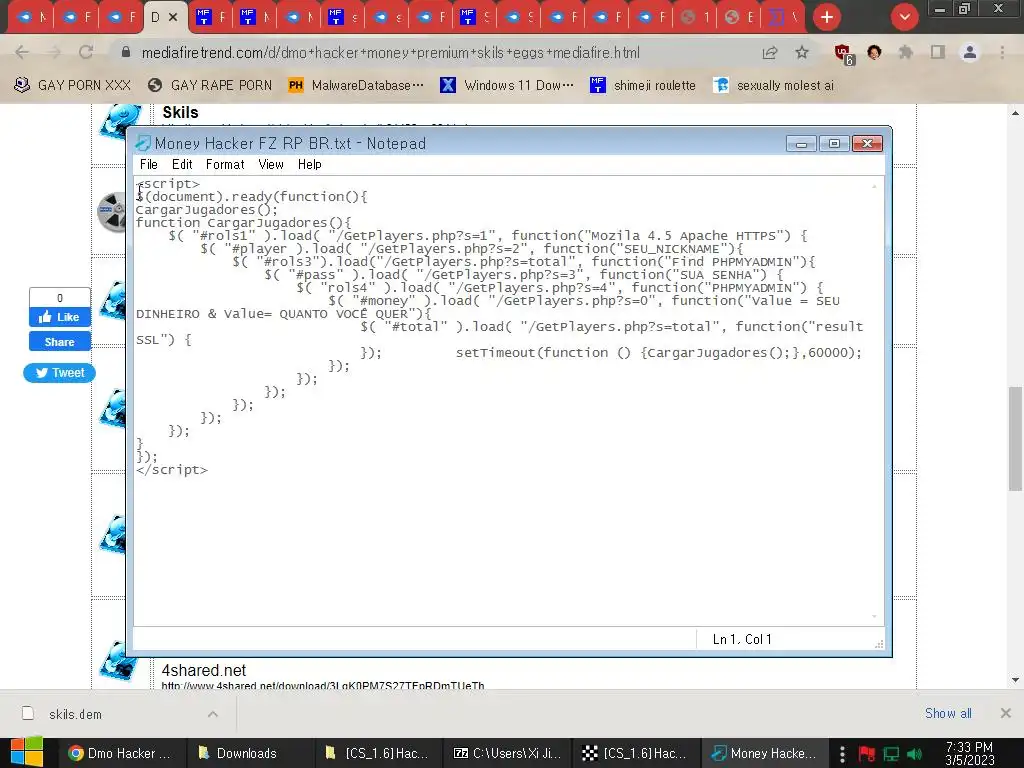Open a new tab with the plus button

[827, 17]
